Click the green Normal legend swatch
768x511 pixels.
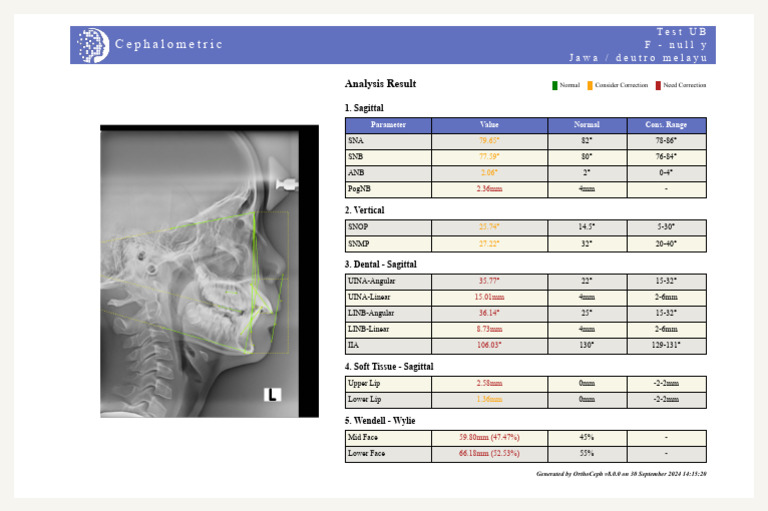(554, 85)
